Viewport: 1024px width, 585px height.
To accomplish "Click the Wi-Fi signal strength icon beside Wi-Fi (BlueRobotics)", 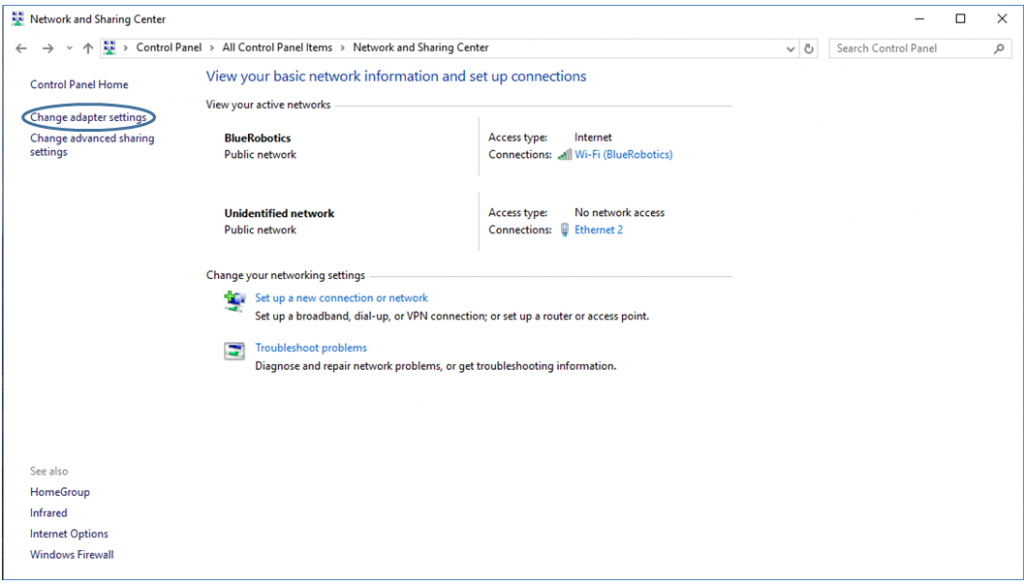I will [x=564, y=155].
